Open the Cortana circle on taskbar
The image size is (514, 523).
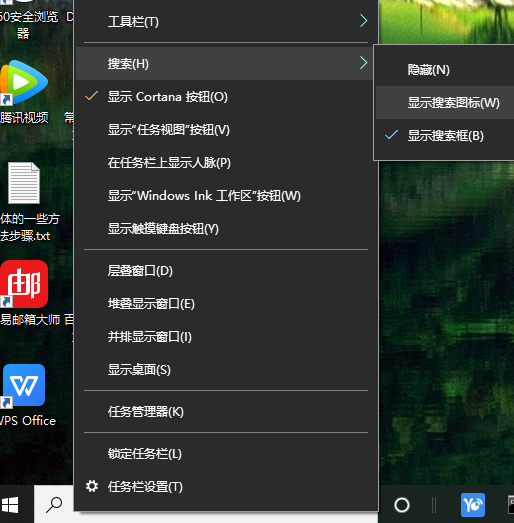click(x=402, y=505)
